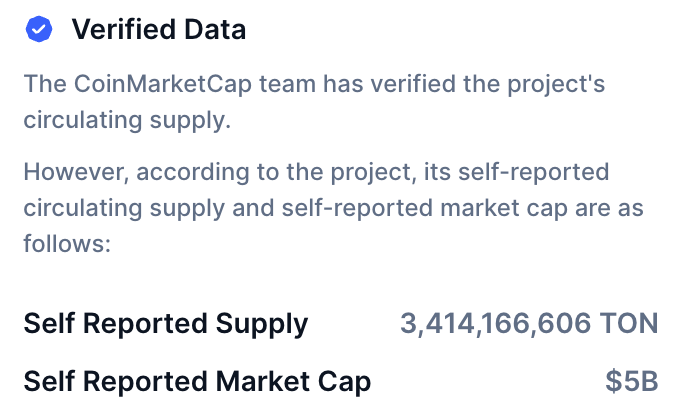
Task: Click "circulating supply." ending the first paragraph
Action: click(126, 121)
